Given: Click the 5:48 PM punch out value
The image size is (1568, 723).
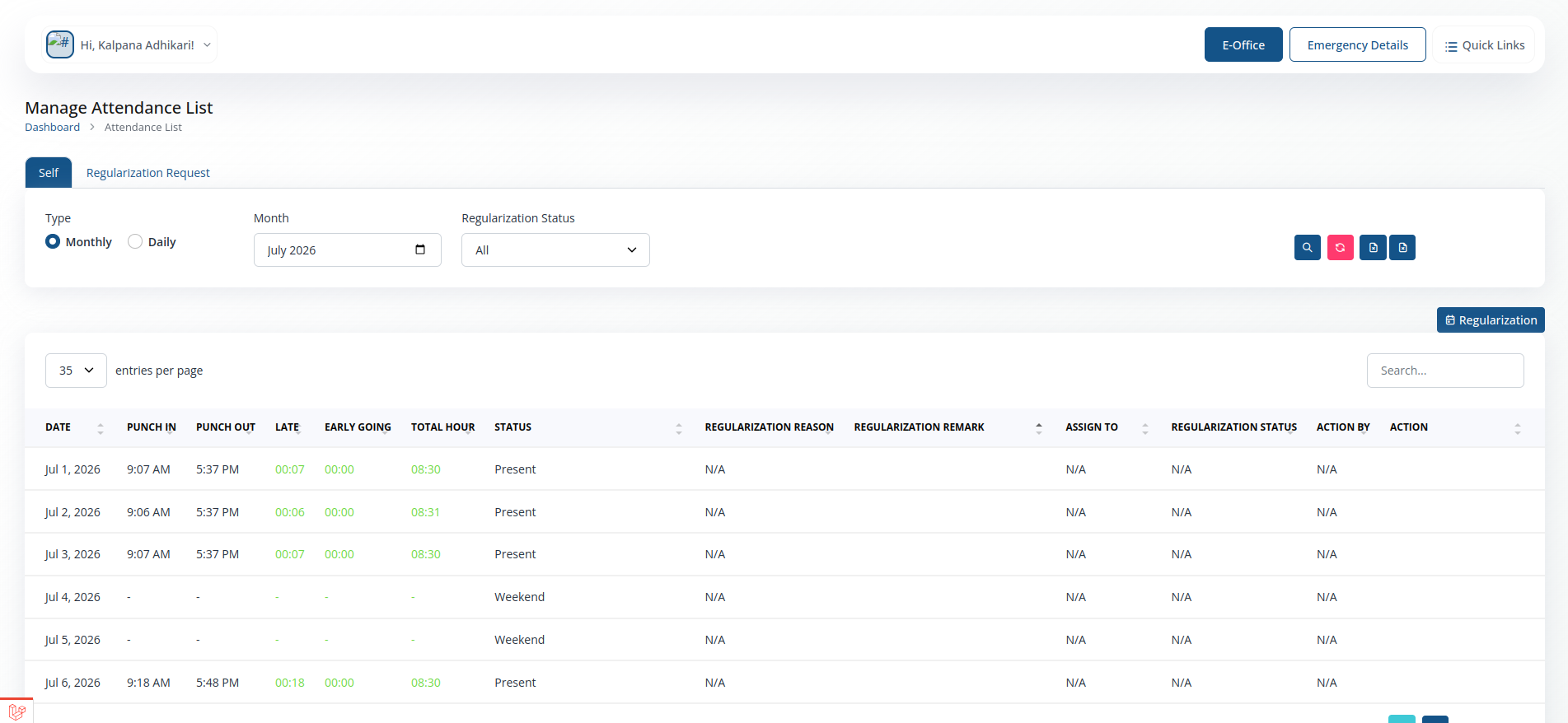Looking at the screenshot, I should (218, 683).
